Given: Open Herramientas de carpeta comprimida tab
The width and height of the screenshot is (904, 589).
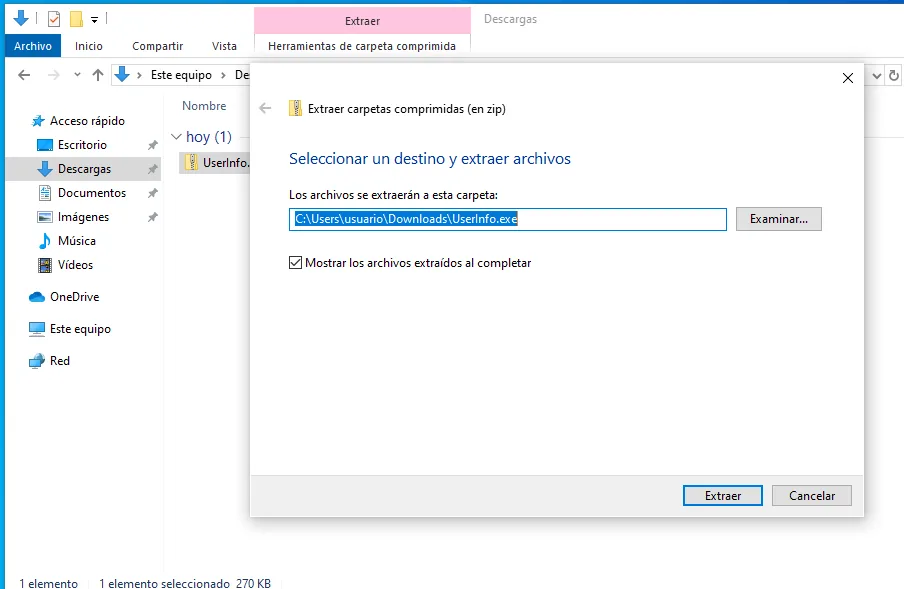Looking at the screenshot, I should coord(362,46).
